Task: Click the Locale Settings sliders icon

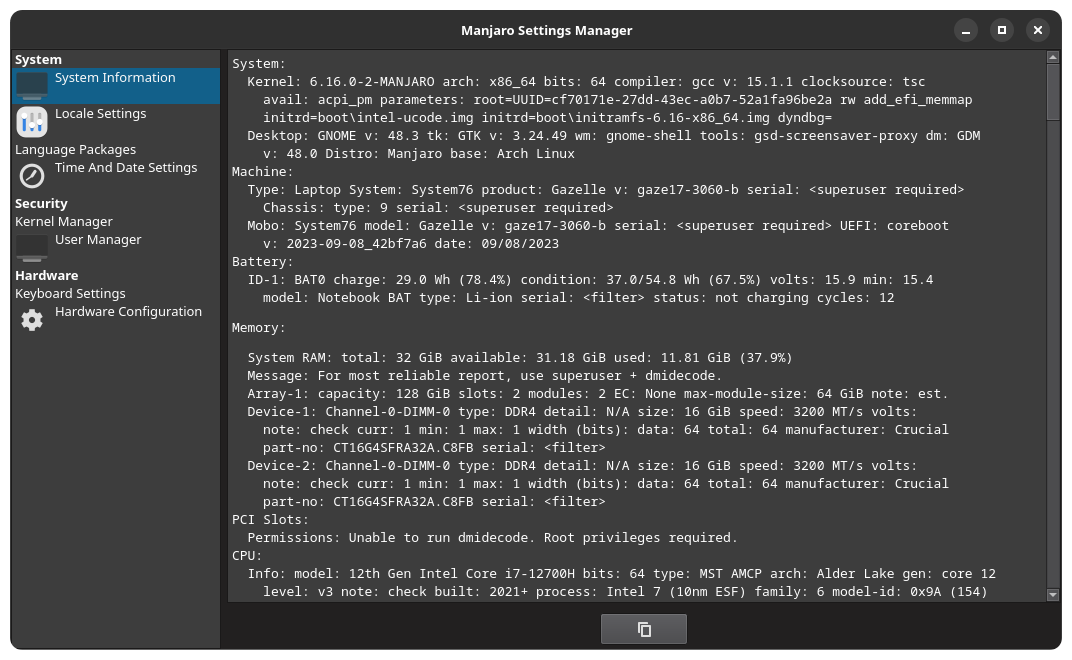Action: pos(31,122)
